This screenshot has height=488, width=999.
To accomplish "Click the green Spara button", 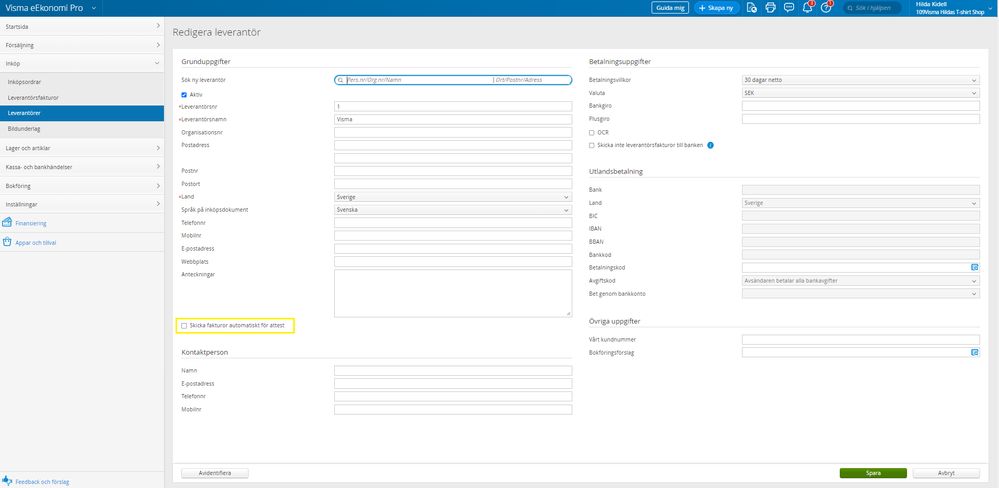I will coord(873,473).
